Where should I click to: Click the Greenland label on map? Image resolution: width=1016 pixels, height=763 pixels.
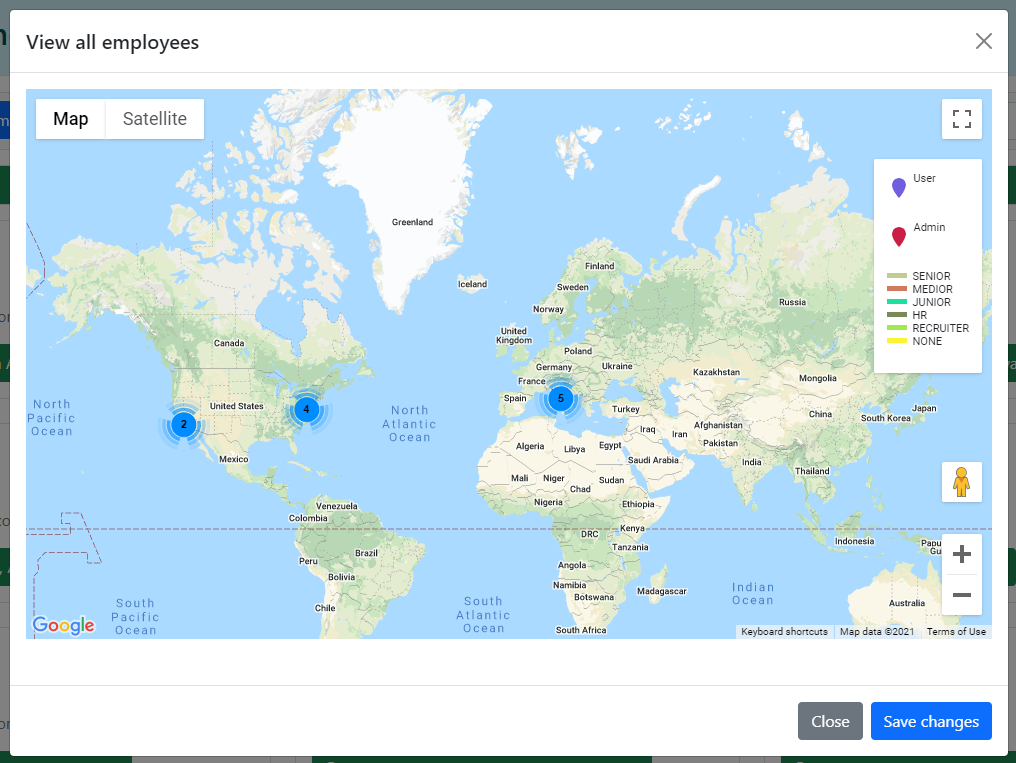(412, 222)
